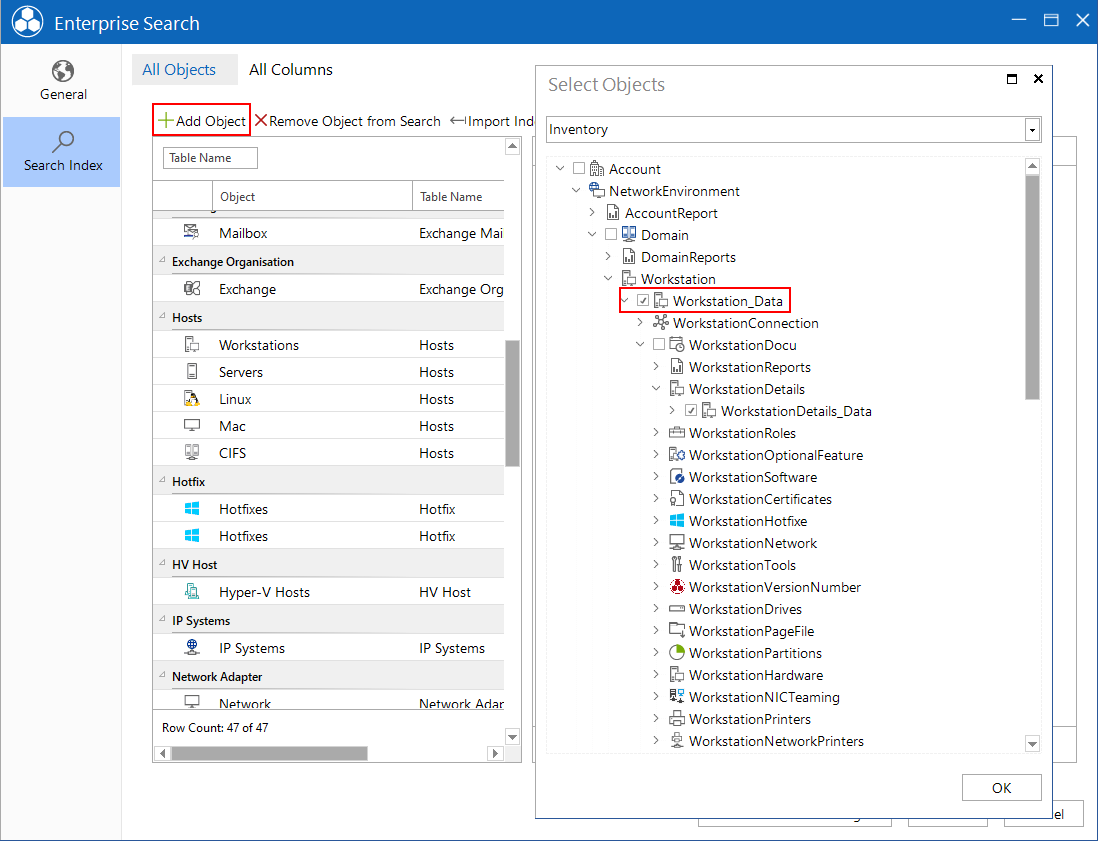Select the WorkstationPageFile tree item
This screenshot has width=1098, height=843.
pos(751,631)
